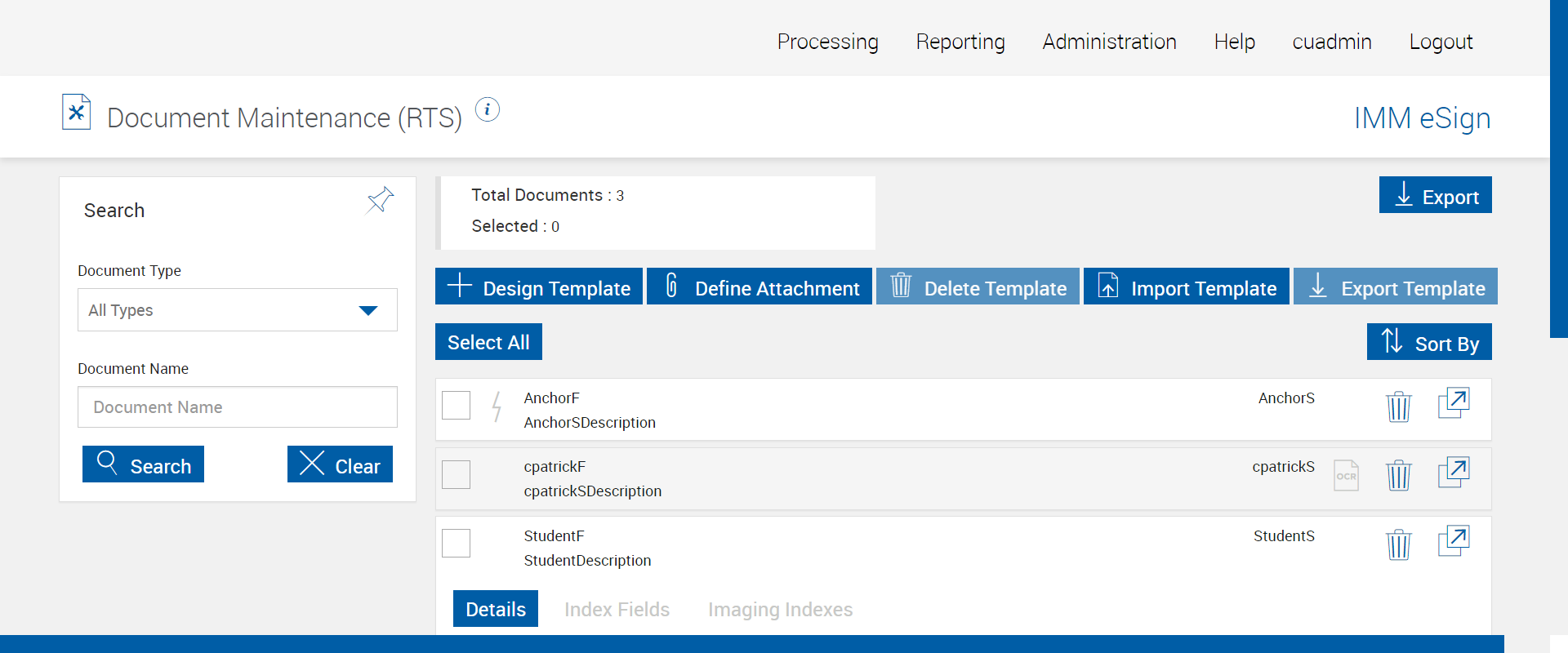Click the trash icon for StudentF document
This screenshot has width=1568, height=653.
pyautogui.click(x=1398, y=544)
